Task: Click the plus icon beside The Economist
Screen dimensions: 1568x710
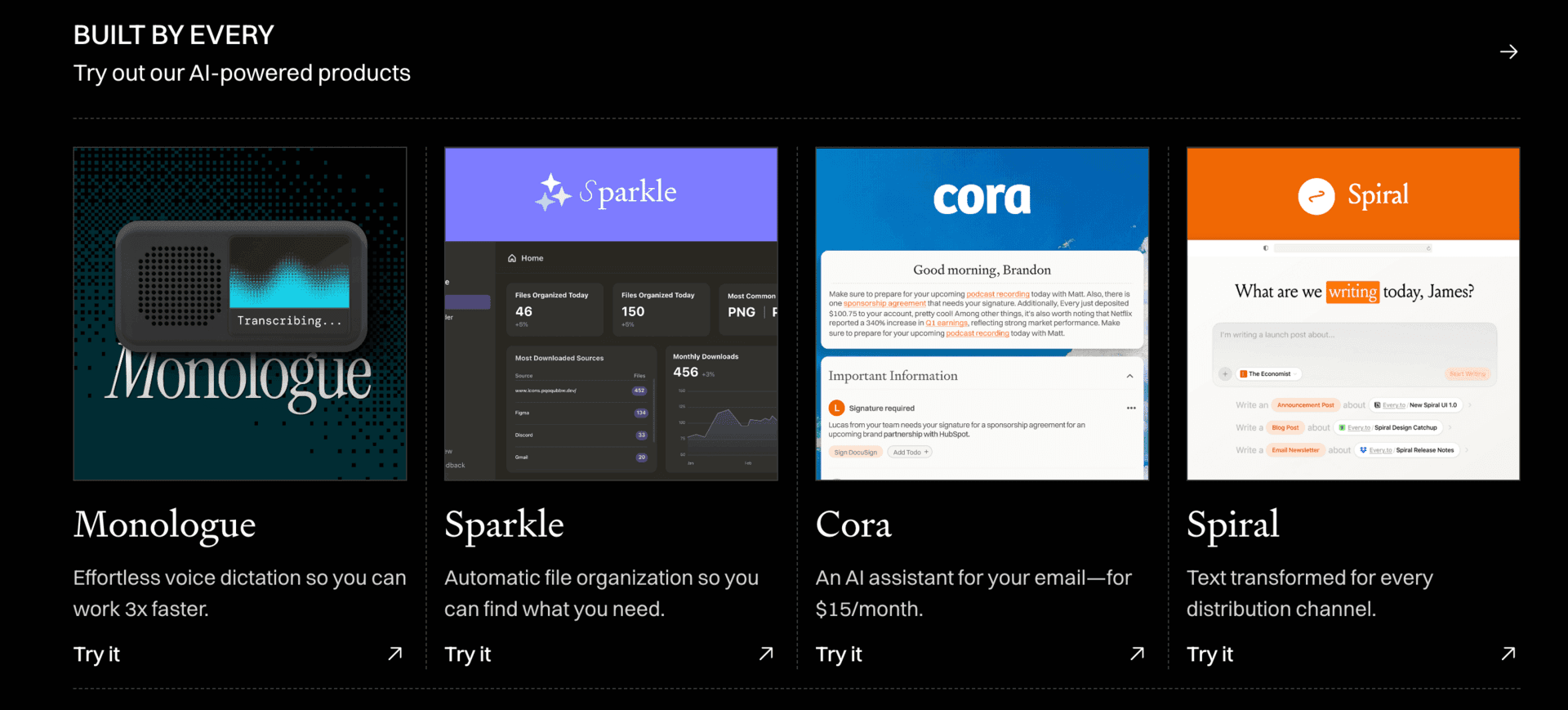Action: [x=1225, y=374]
